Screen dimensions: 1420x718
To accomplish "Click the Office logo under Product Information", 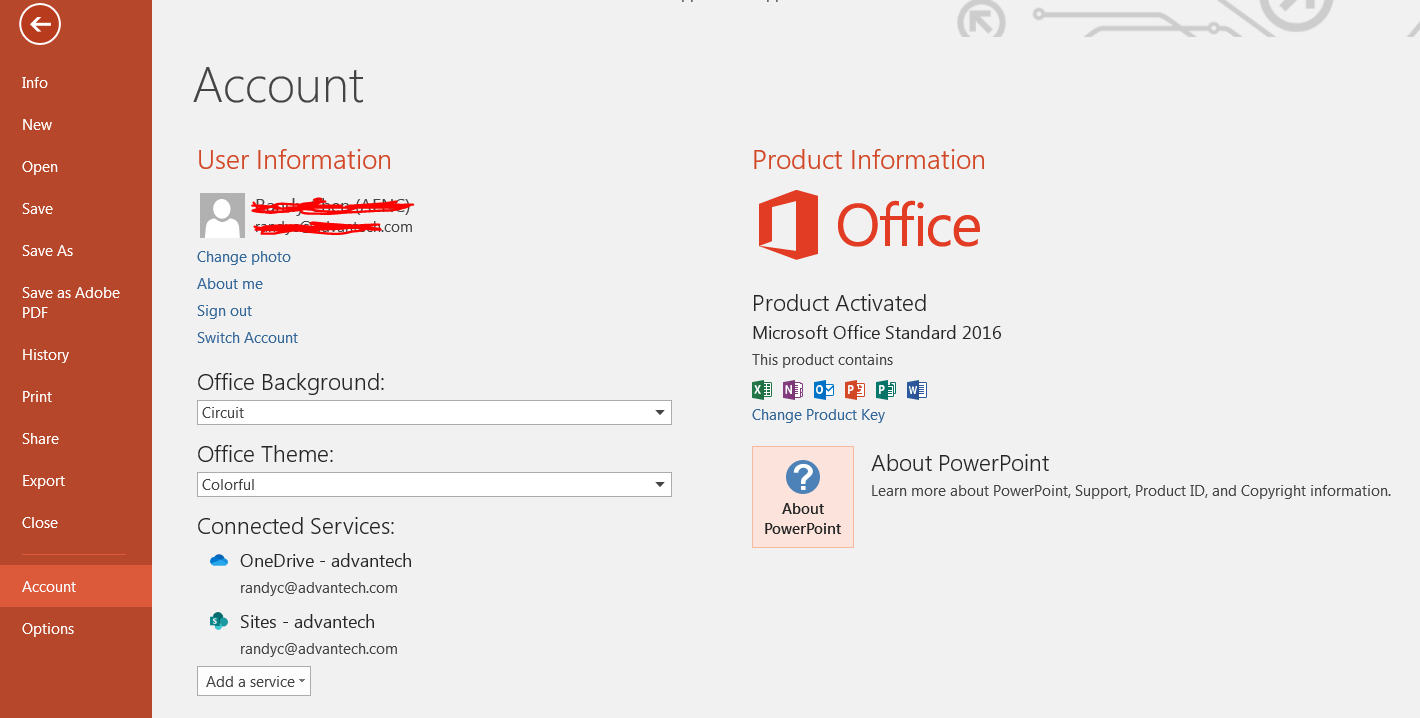I will [869, 225].
